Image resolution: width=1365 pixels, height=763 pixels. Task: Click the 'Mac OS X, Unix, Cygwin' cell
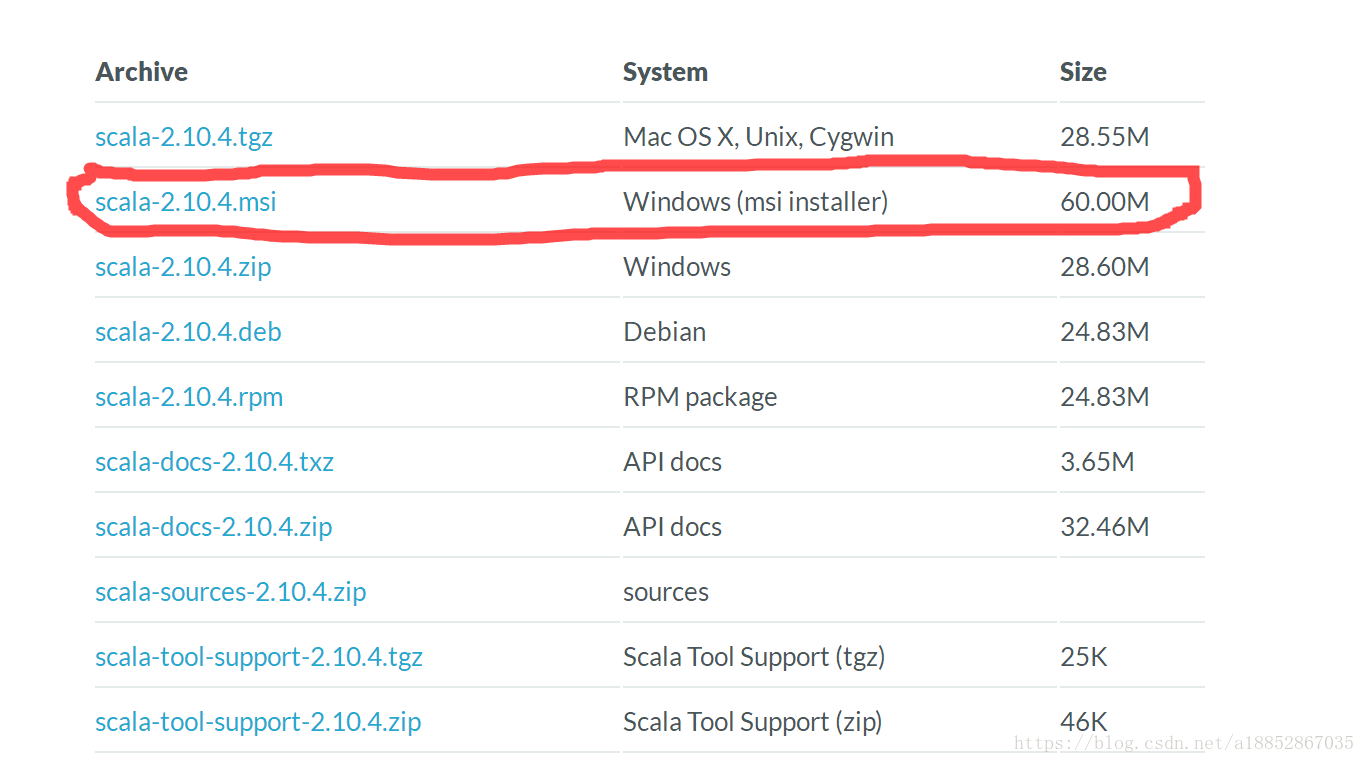pyautogui.click(x=758, y=137)
